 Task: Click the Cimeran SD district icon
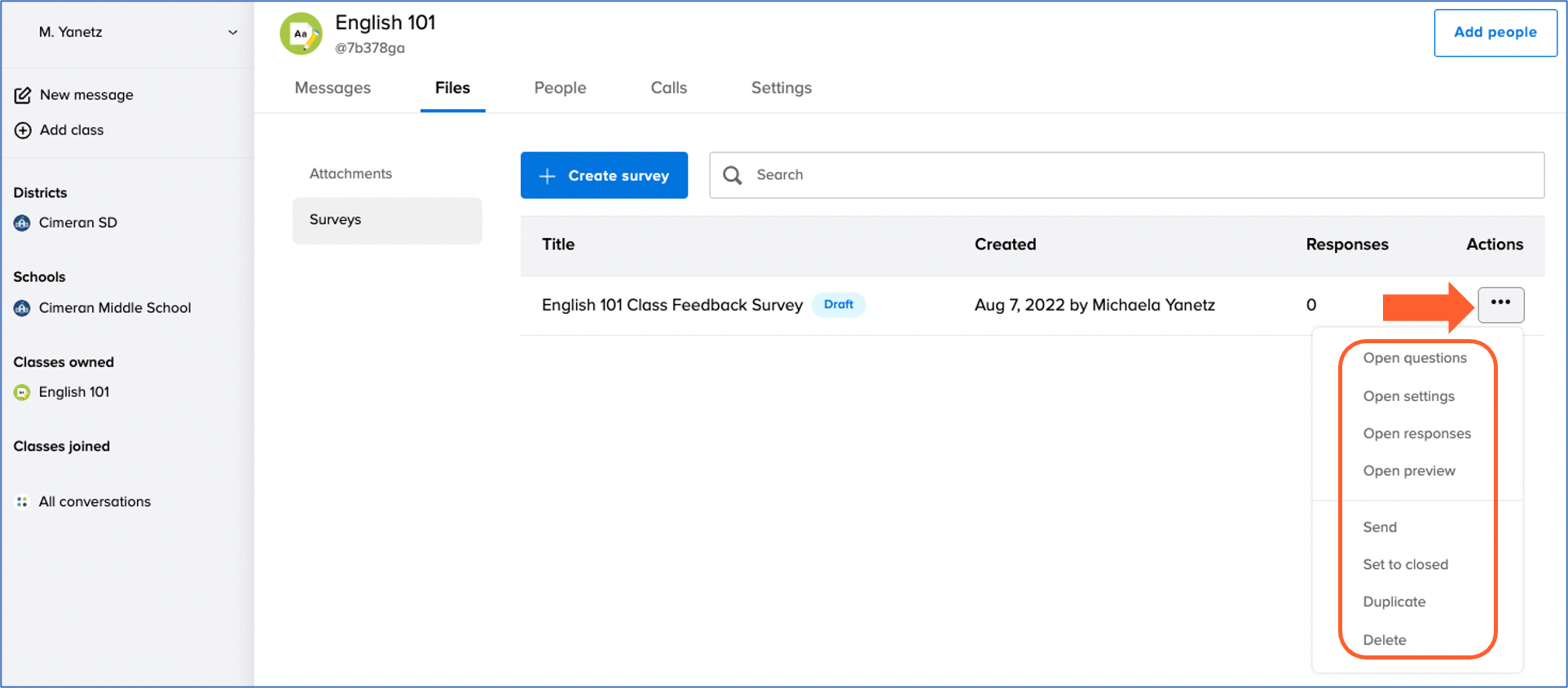pos(22,223)
